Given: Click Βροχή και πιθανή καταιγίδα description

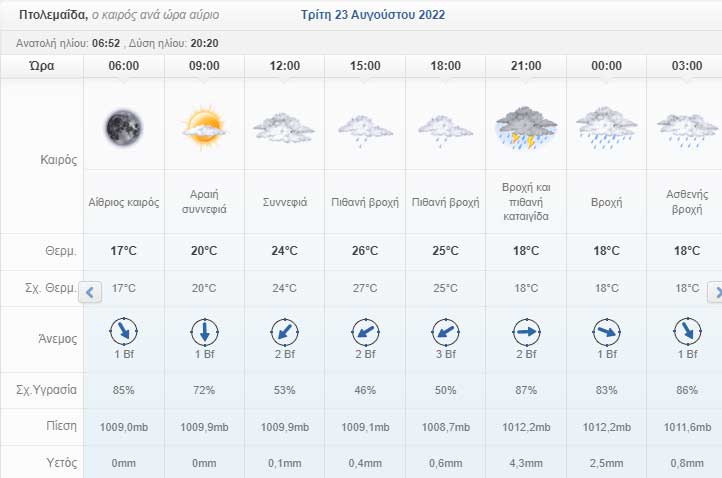Looking at the screenshot, I should tap(526, 202).
